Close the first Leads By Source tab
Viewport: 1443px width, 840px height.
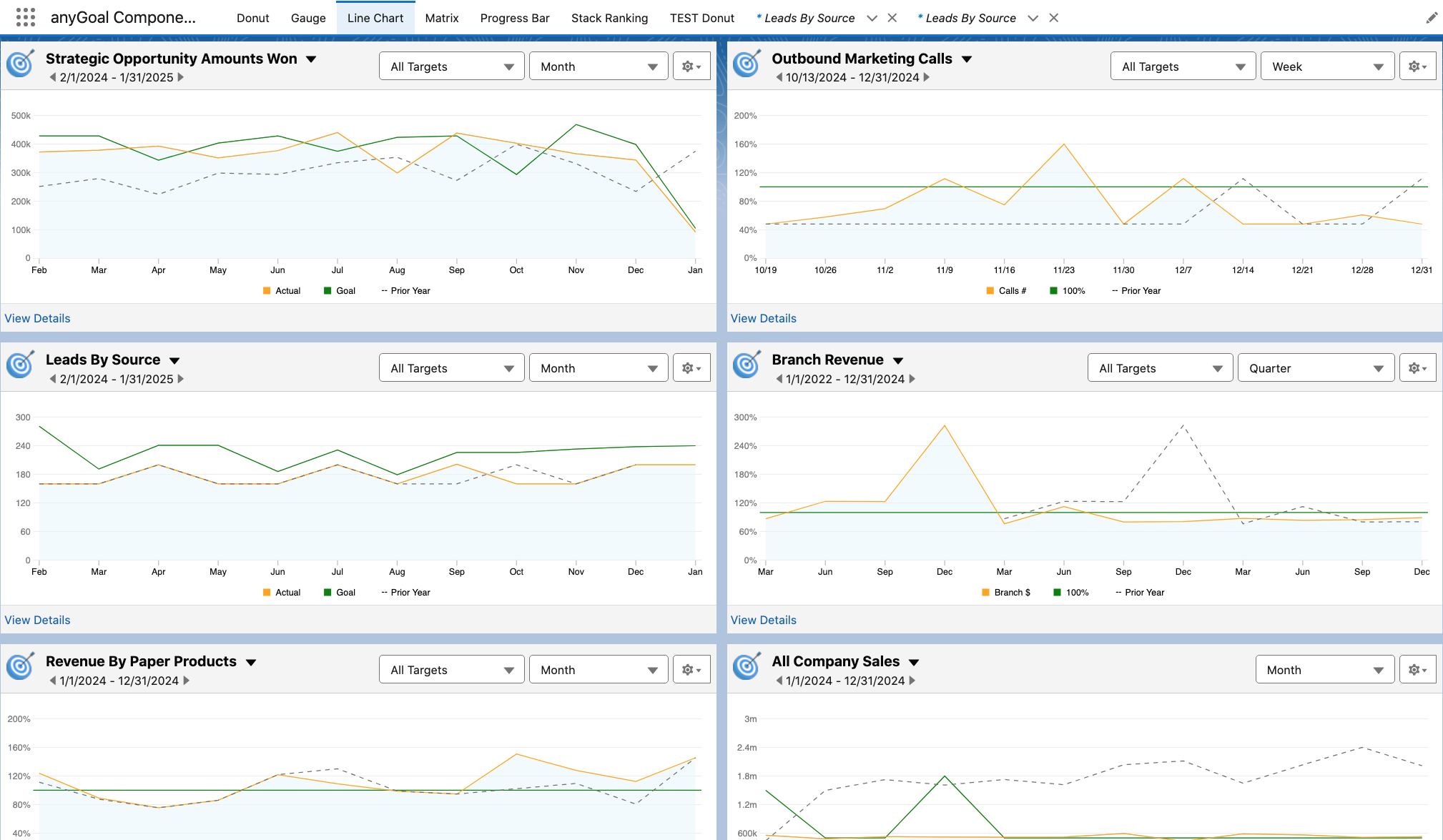coord(892,18)
